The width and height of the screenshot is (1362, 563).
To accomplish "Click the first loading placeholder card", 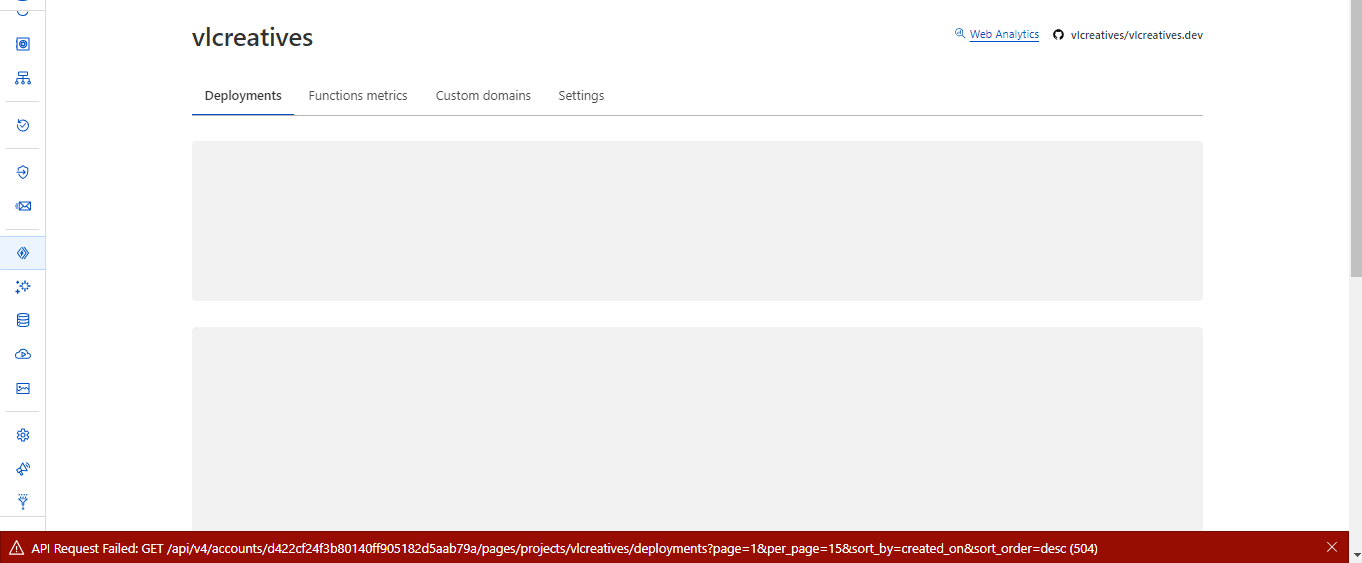I will tap(697, 221).
